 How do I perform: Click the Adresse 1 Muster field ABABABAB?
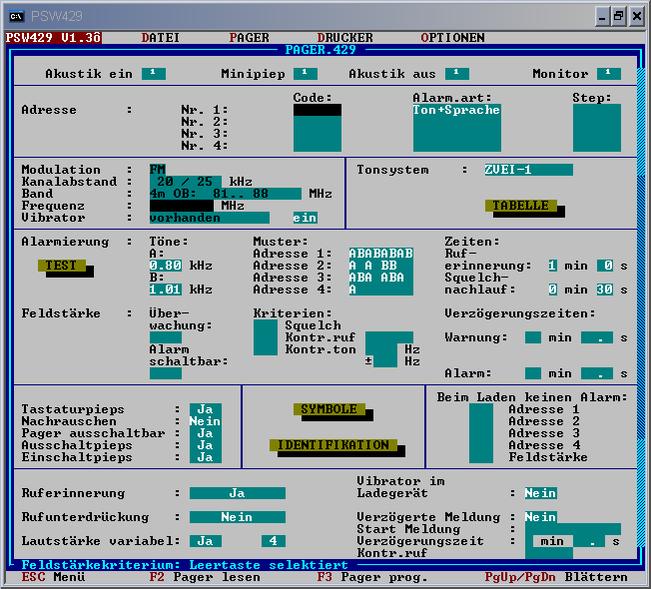[380, 253]
